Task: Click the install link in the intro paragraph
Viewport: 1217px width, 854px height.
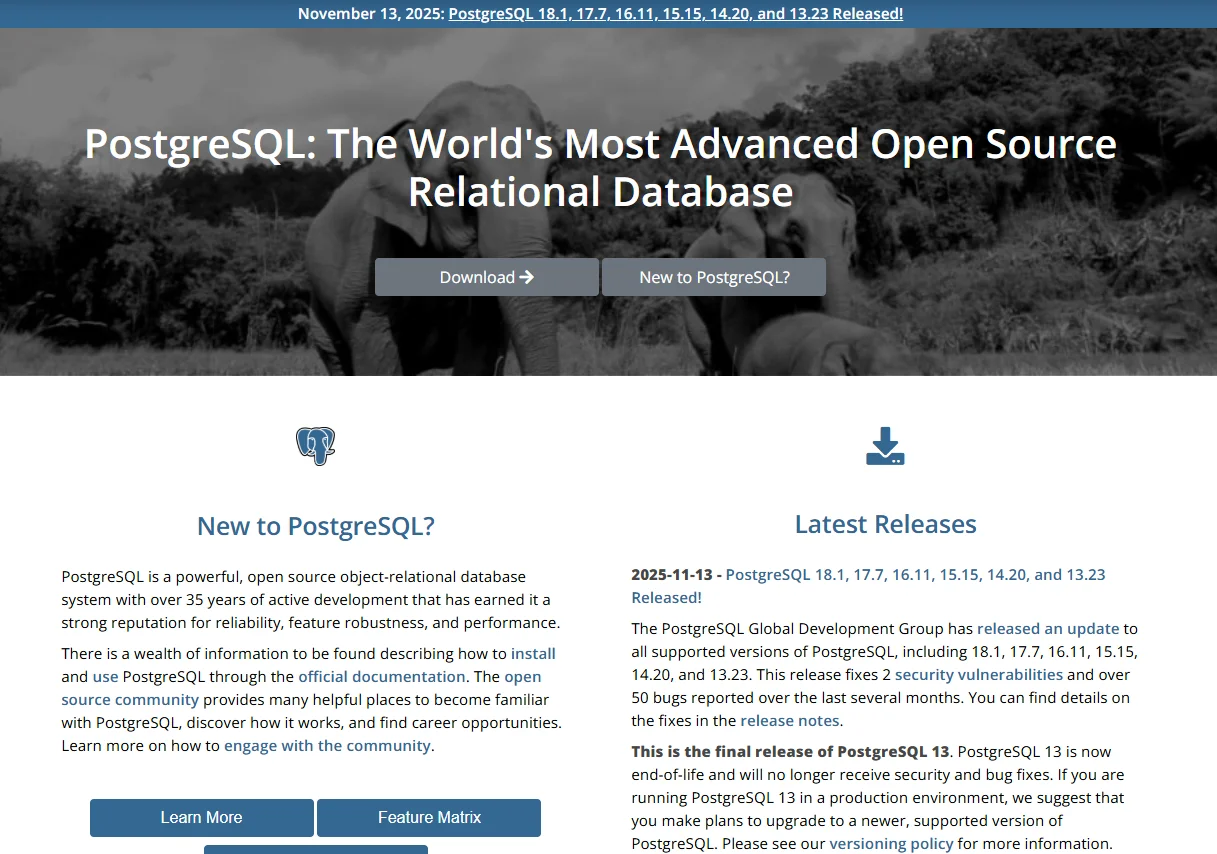Action: click(533, 653)
